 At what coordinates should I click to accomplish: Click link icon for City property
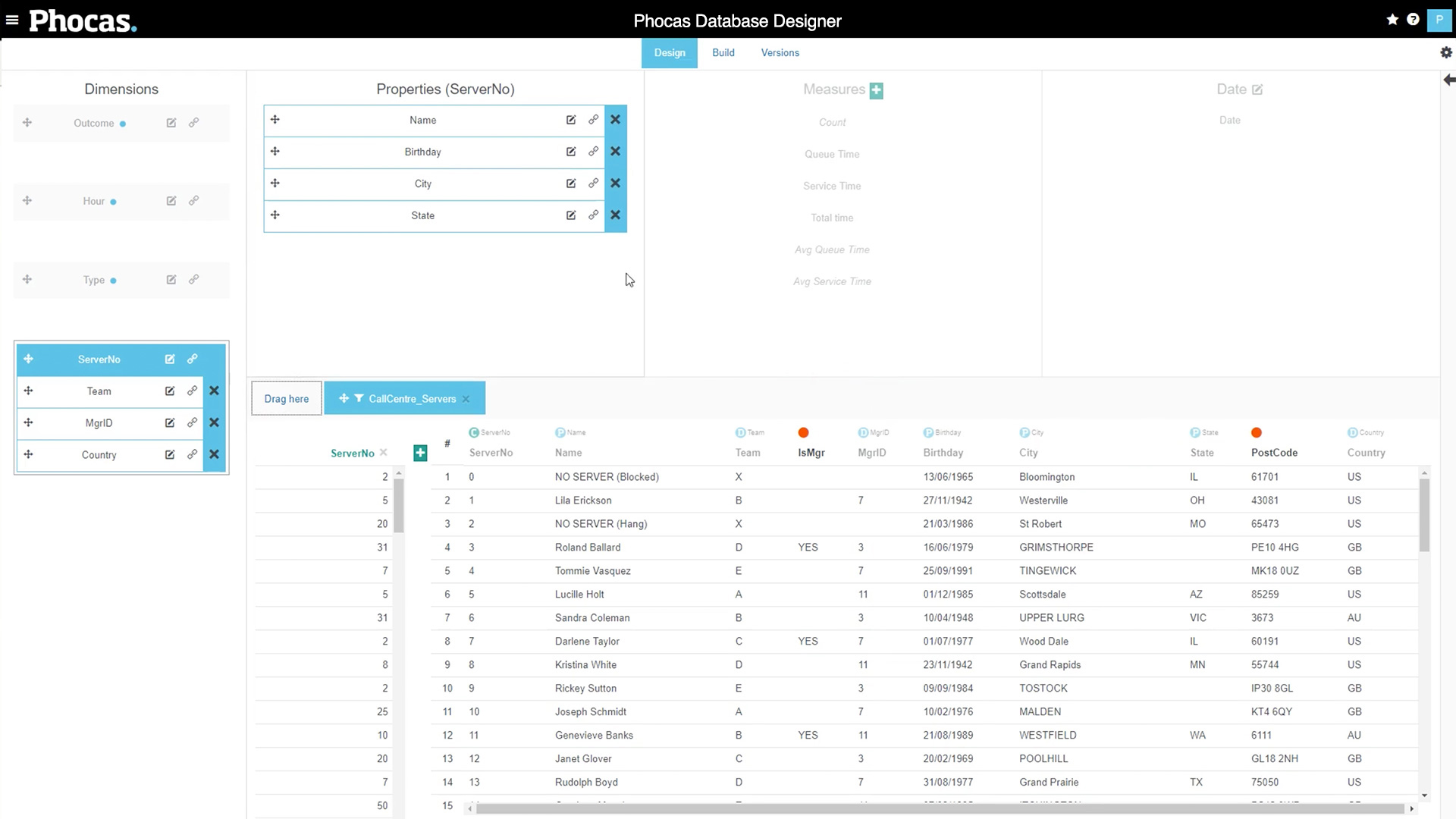(x=593, y=184)
